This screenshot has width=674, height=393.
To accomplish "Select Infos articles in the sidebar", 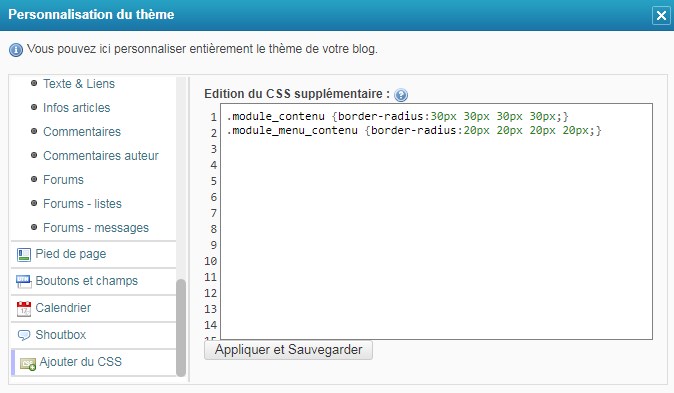I will (x=77, y=107).
